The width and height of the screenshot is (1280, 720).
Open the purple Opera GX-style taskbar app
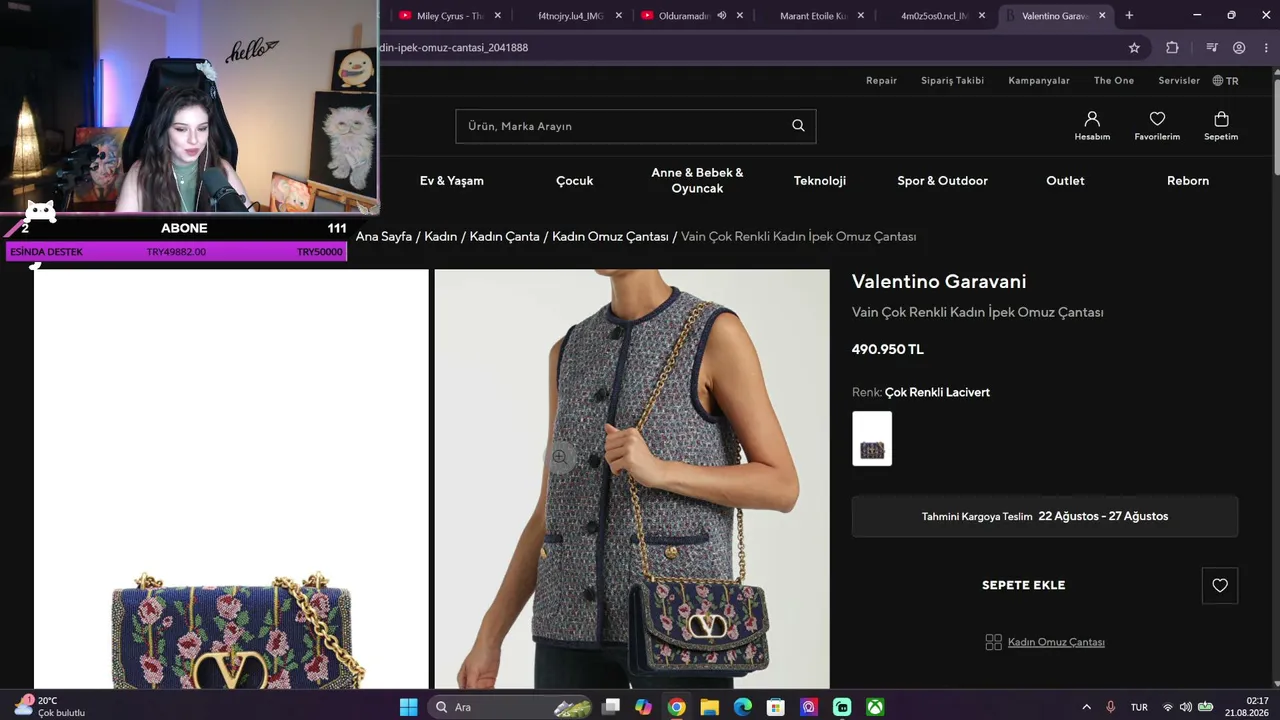tap(809, 707)
